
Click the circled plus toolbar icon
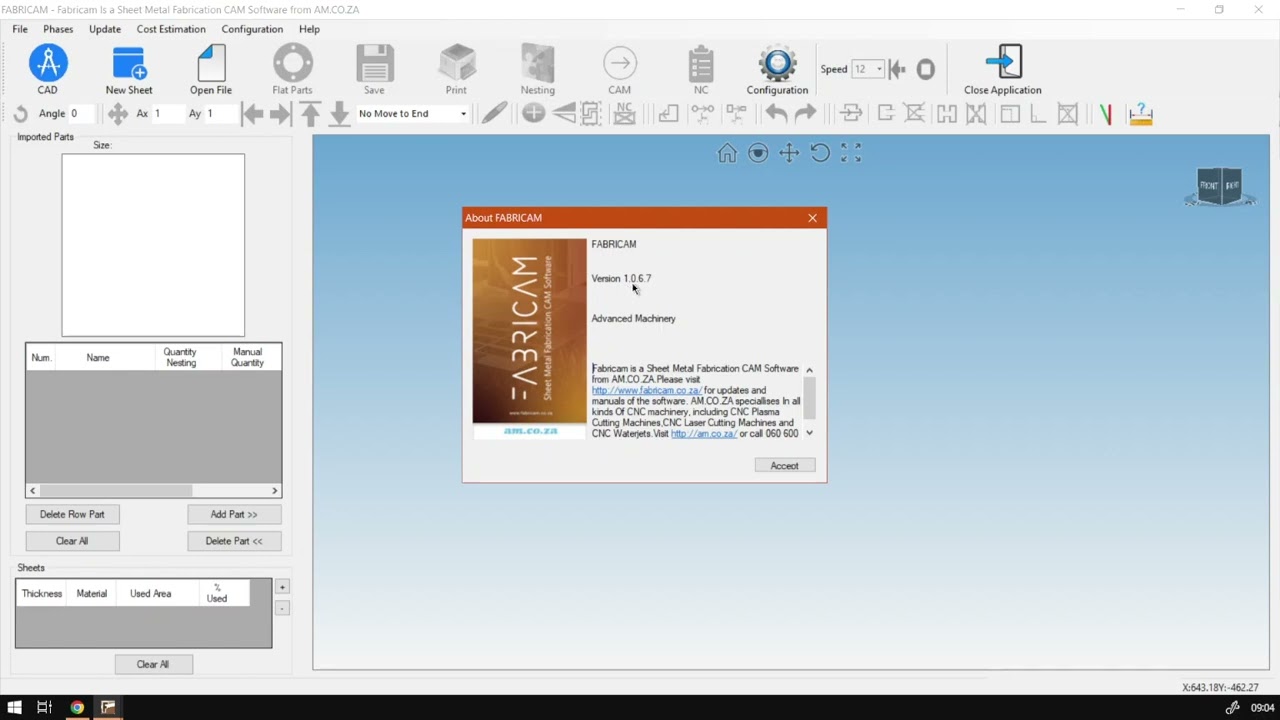coord(533,114)
